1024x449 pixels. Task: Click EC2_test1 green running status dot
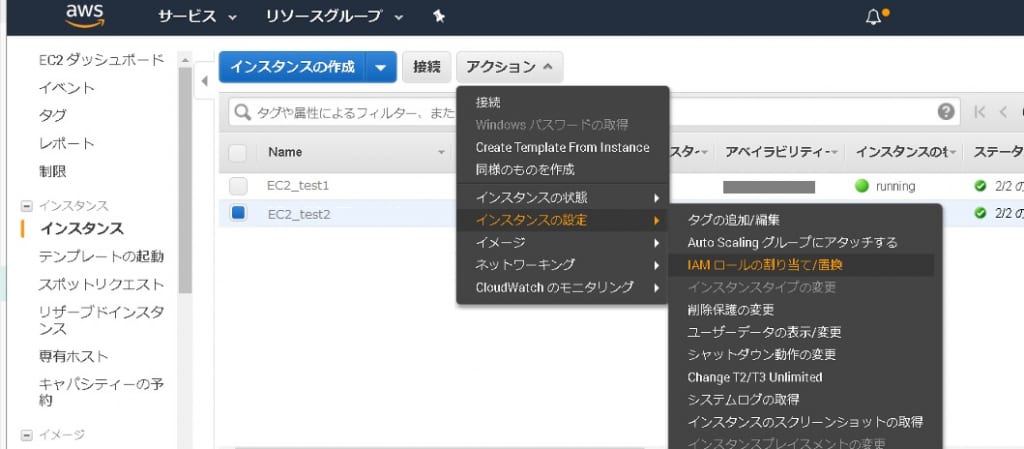[862, 186]
